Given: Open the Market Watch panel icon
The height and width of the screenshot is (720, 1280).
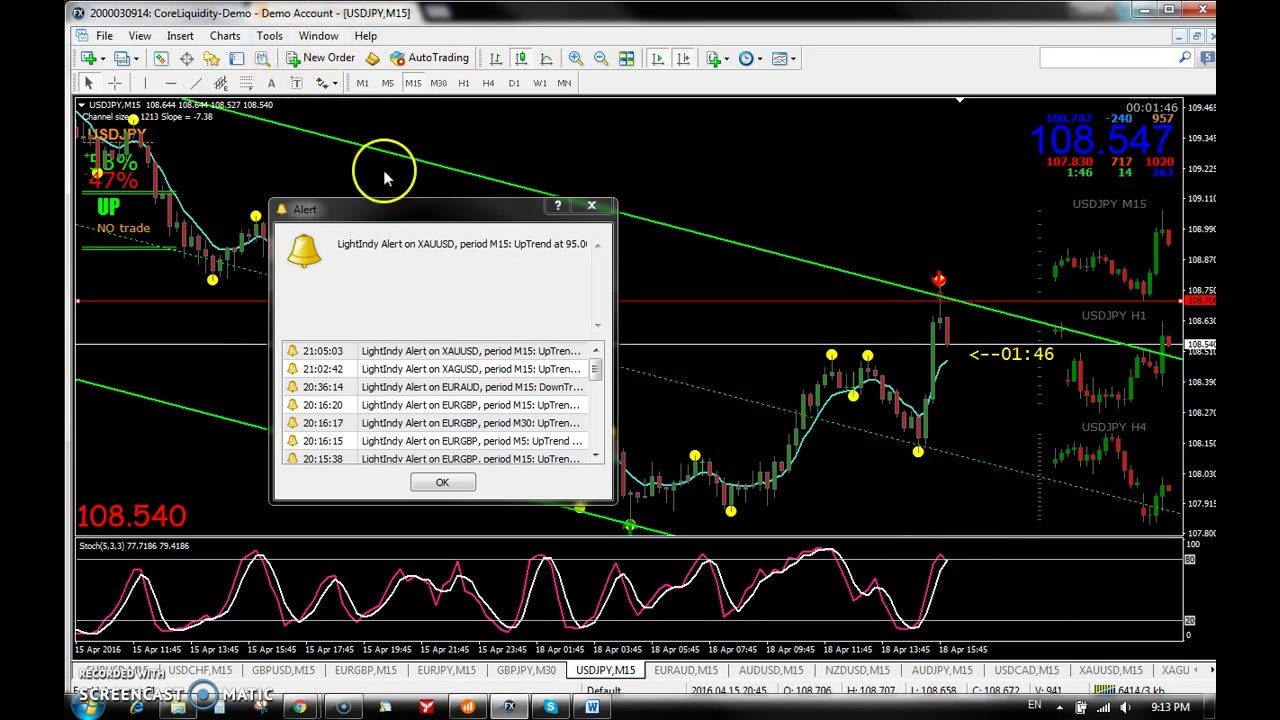Looking at the screenshot, I should 160,59.
